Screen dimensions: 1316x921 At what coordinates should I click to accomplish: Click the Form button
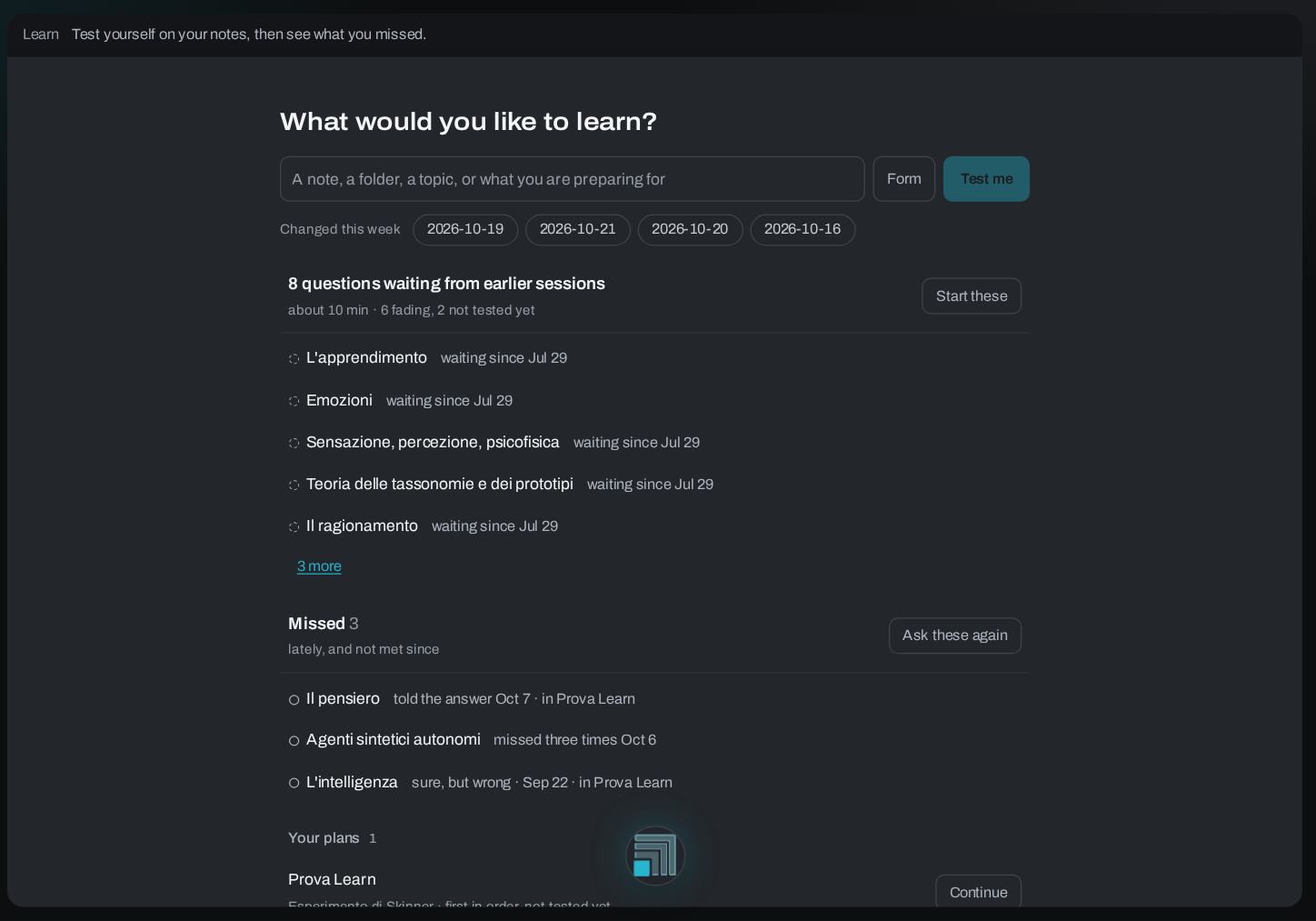904,179
